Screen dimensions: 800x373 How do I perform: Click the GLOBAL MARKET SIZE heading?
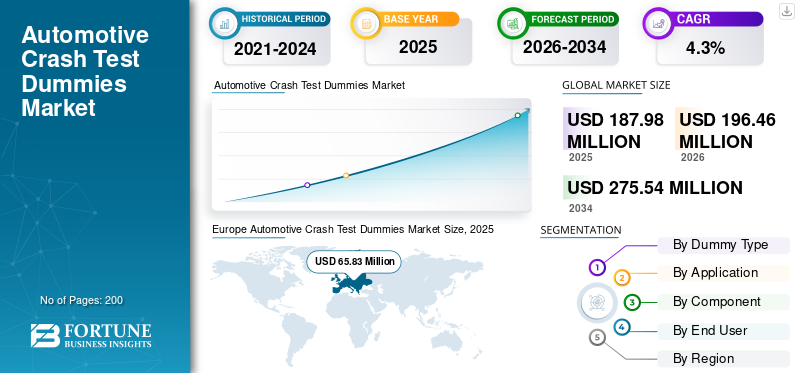pos(616,85)
